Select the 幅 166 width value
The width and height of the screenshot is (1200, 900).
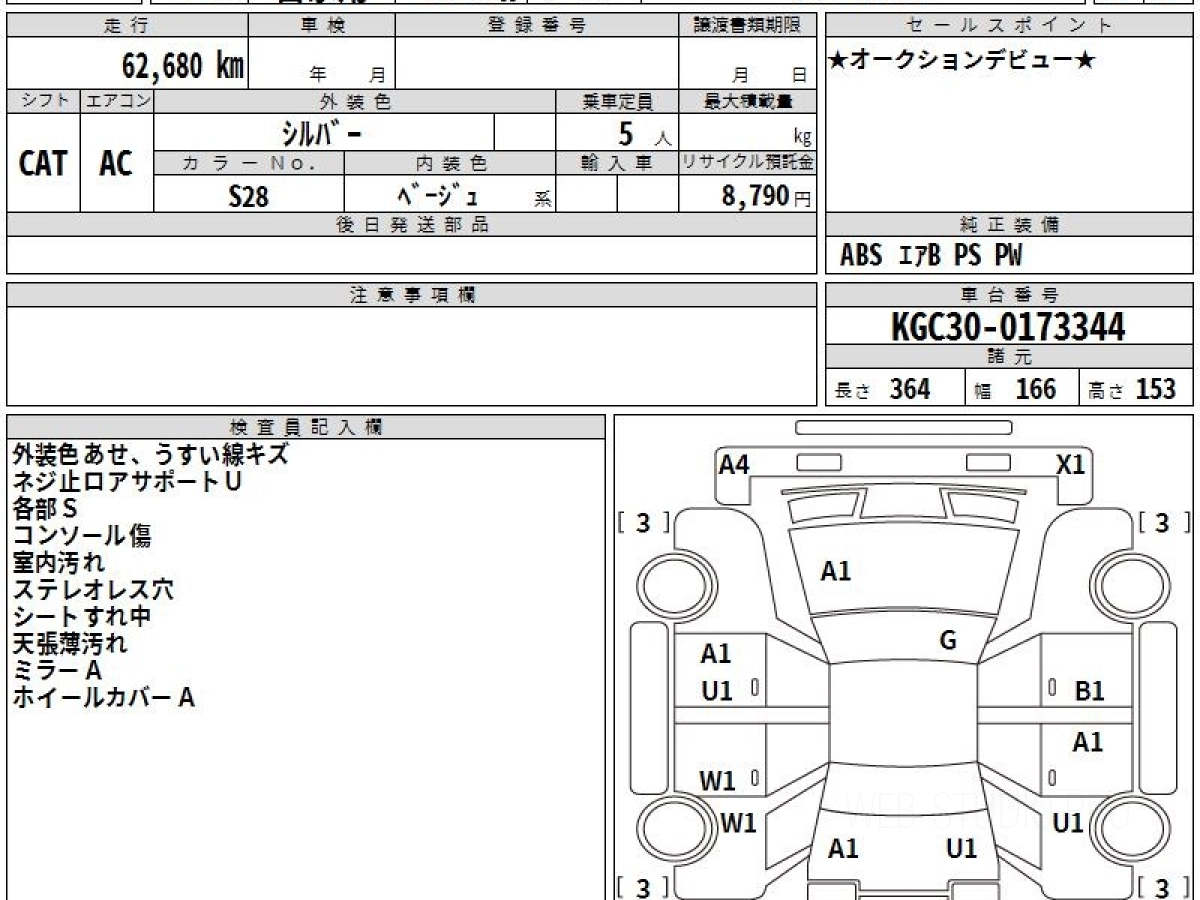click(x=1015, y=389)
